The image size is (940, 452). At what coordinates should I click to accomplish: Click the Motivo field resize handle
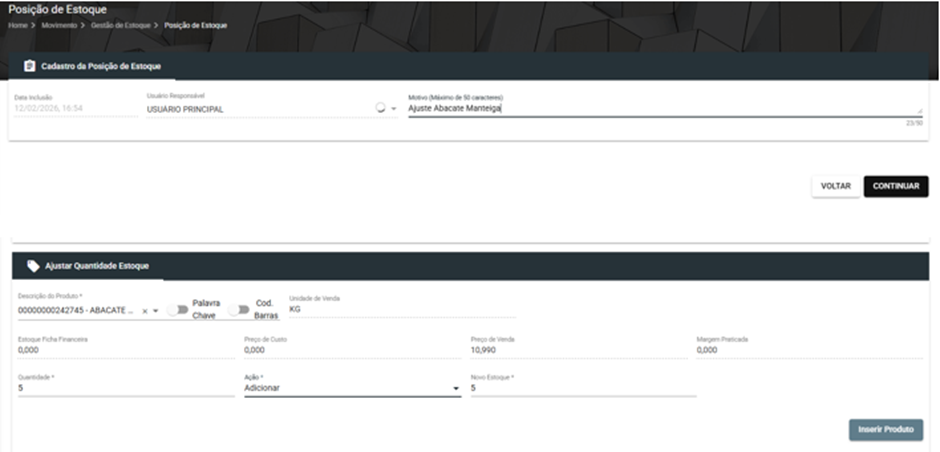(919, 111)
